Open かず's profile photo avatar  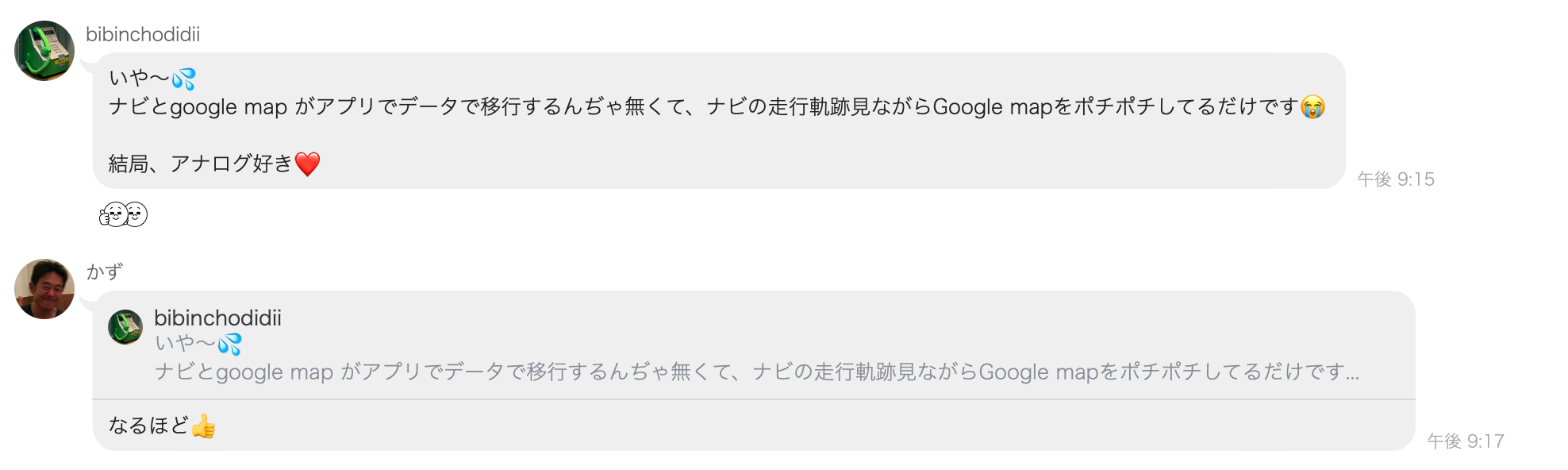pos(44,289)
